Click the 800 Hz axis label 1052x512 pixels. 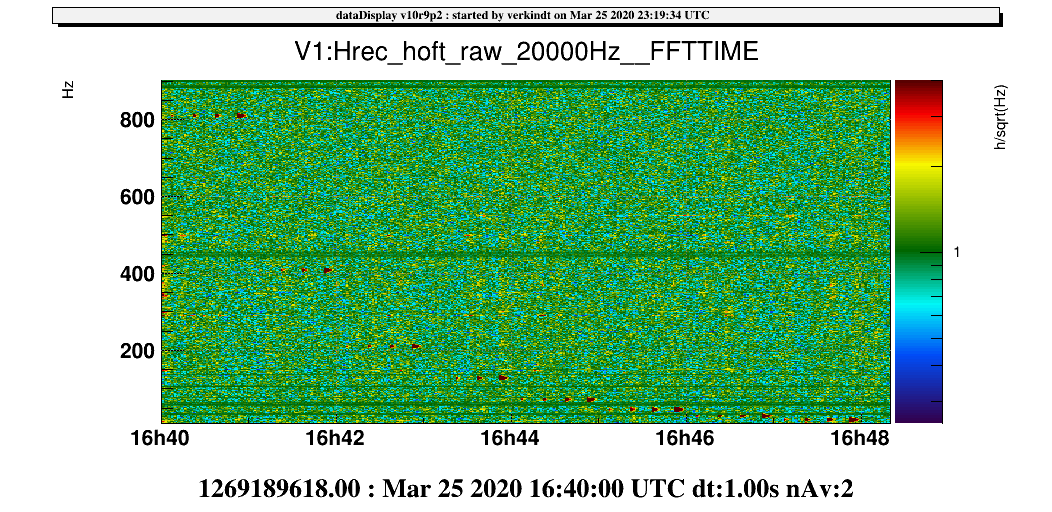click(x=138, y=121)
